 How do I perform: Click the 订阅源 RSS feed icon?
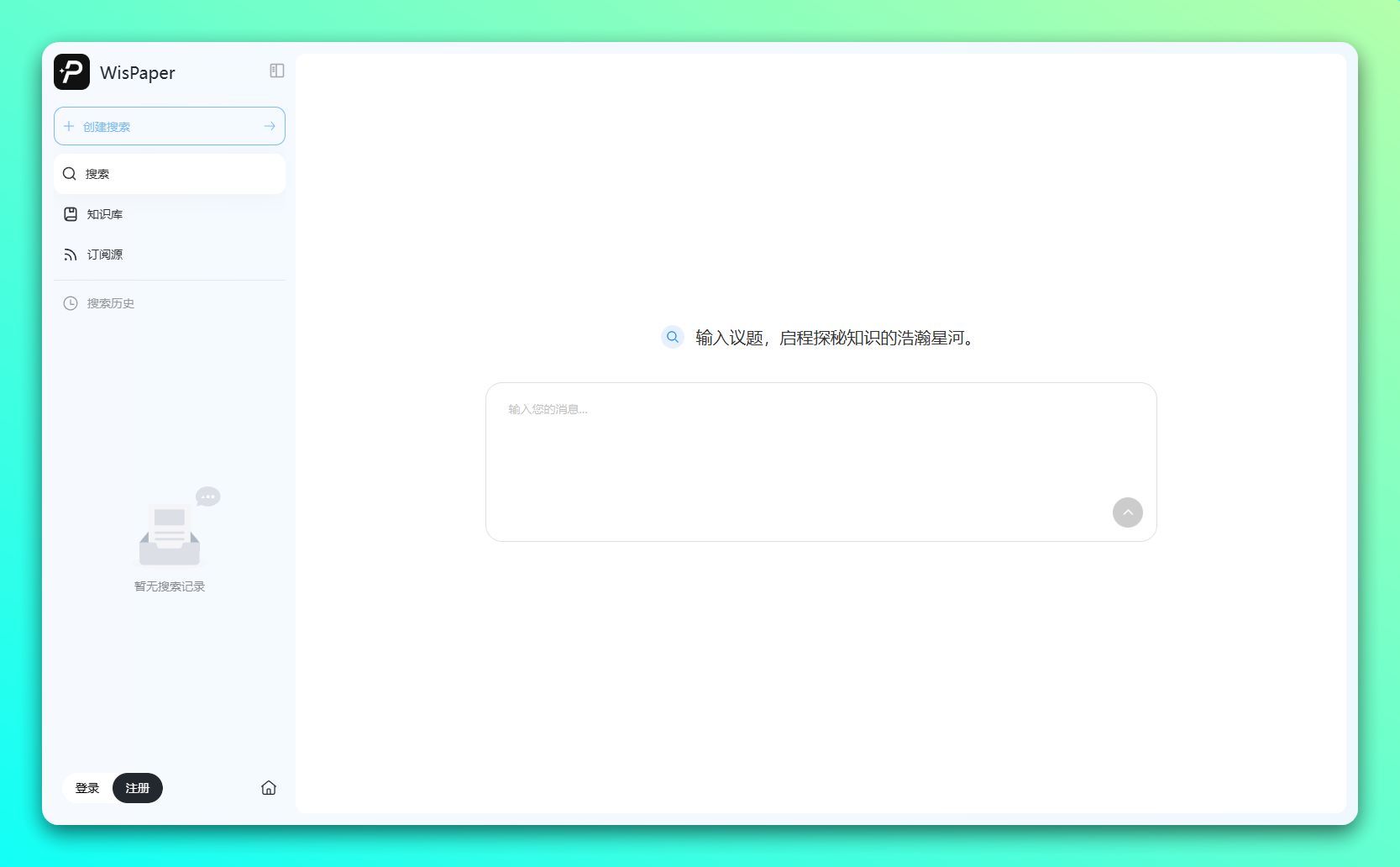pos(71,255)
